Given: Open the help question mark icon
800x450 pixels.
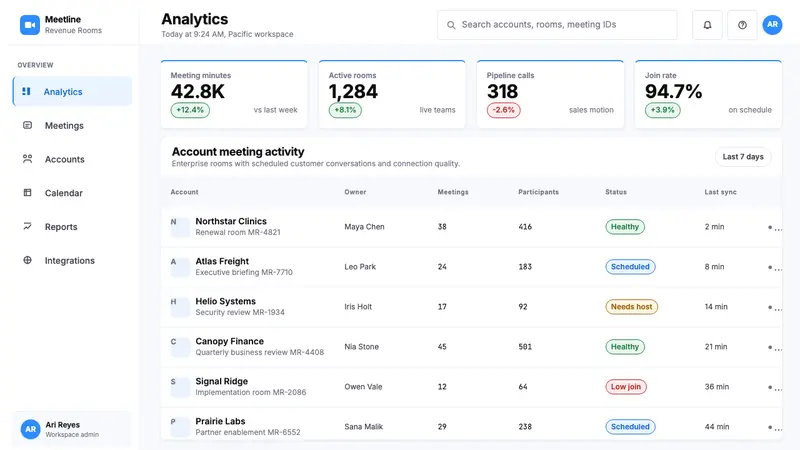Looking at the screenshot, I should (x=742, y=24).
